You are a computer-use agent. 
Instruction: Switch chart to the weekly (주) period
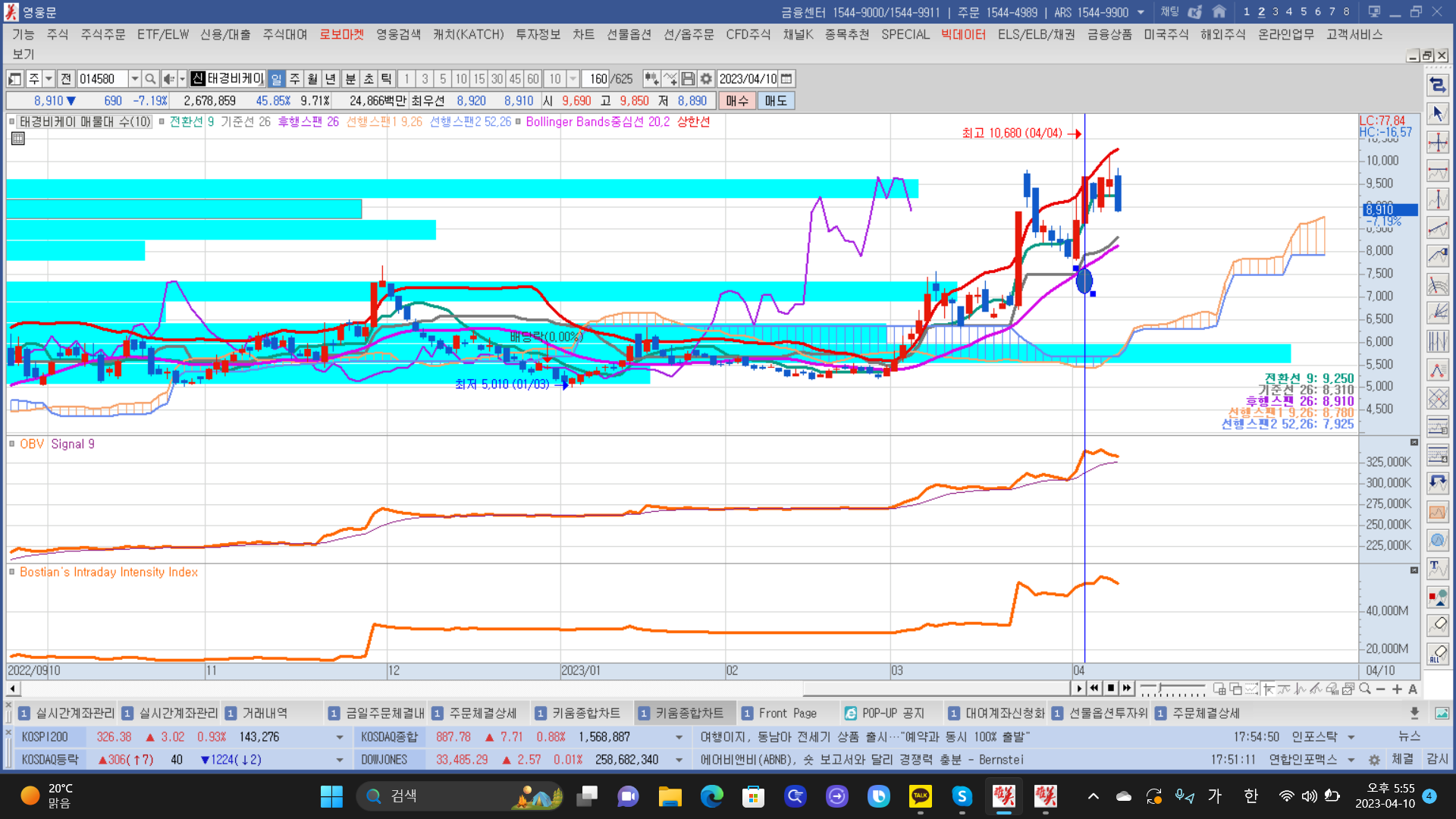pyautogui.click(x=294, y=79)
